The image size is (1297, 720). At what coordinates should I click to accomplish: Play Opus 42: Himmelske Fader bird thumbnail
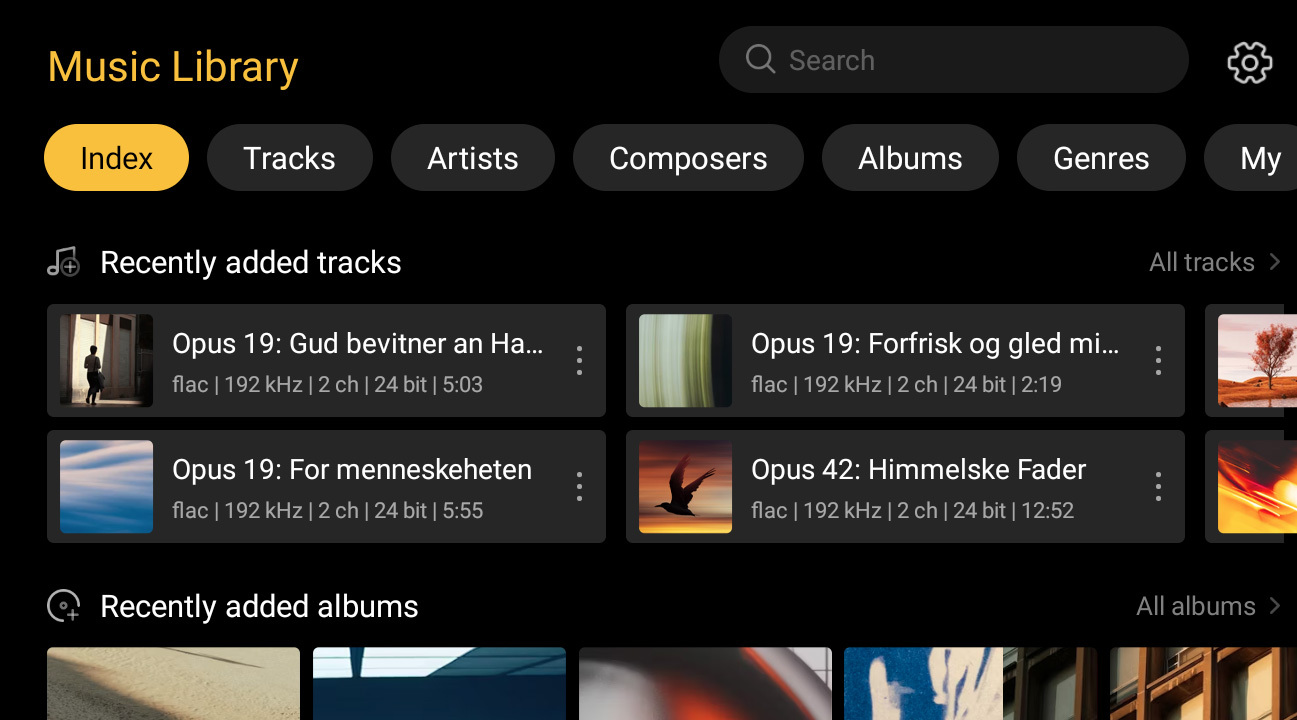[x=685, y=487]
